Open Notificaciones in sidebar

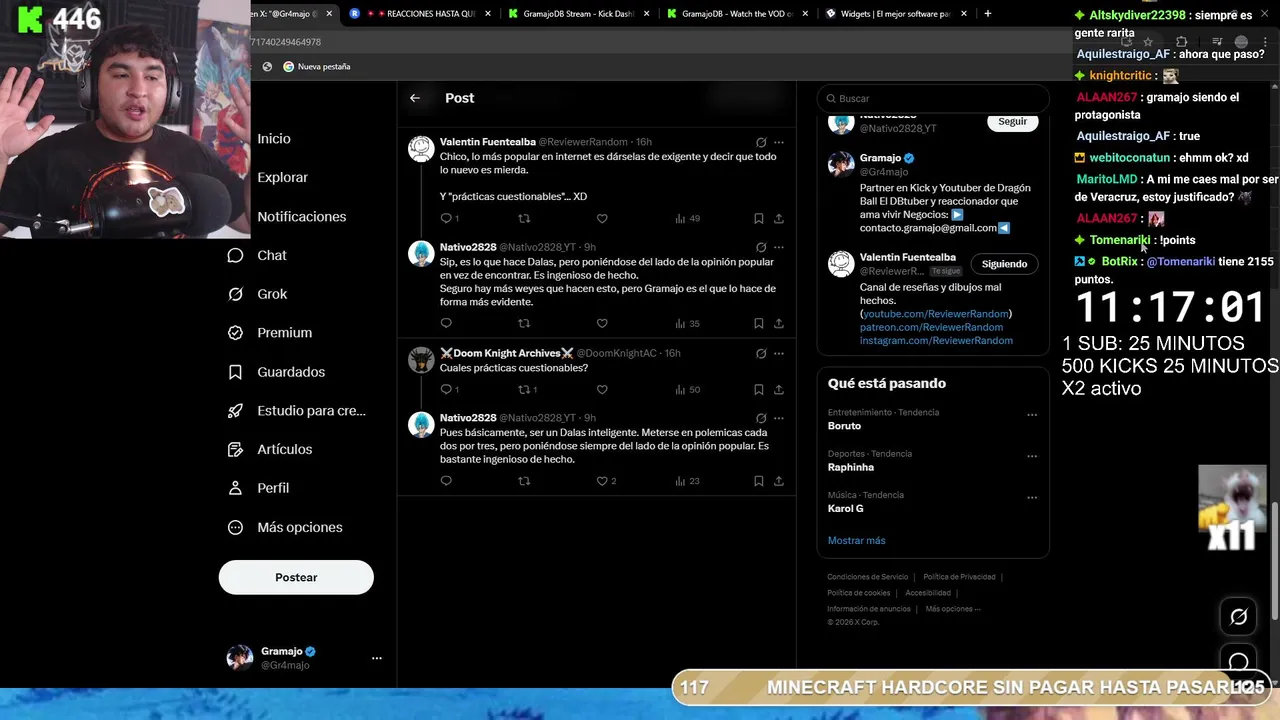[302, 216]
